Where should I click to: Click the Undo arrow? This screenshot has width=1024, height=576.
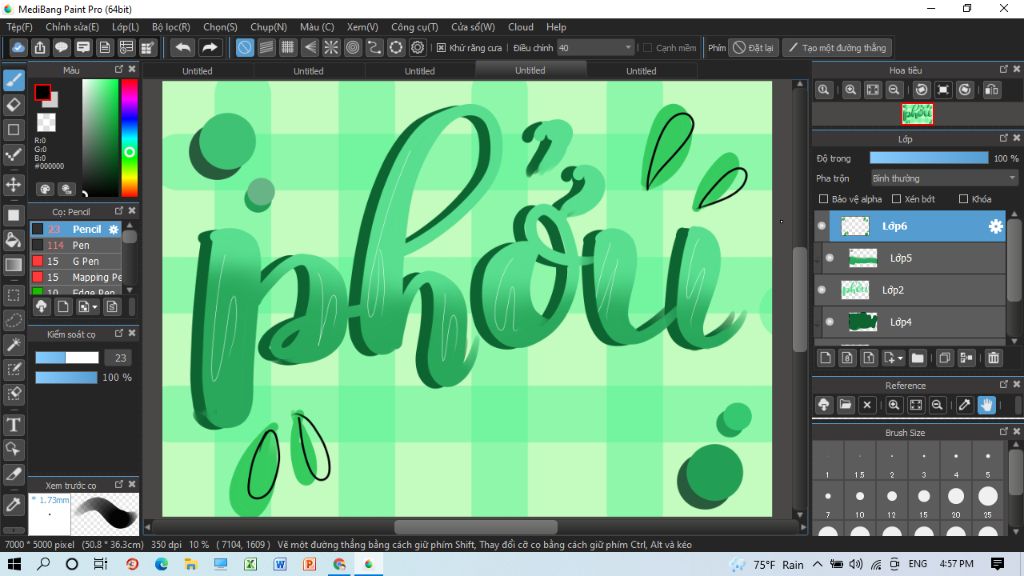tap(183, 48)
